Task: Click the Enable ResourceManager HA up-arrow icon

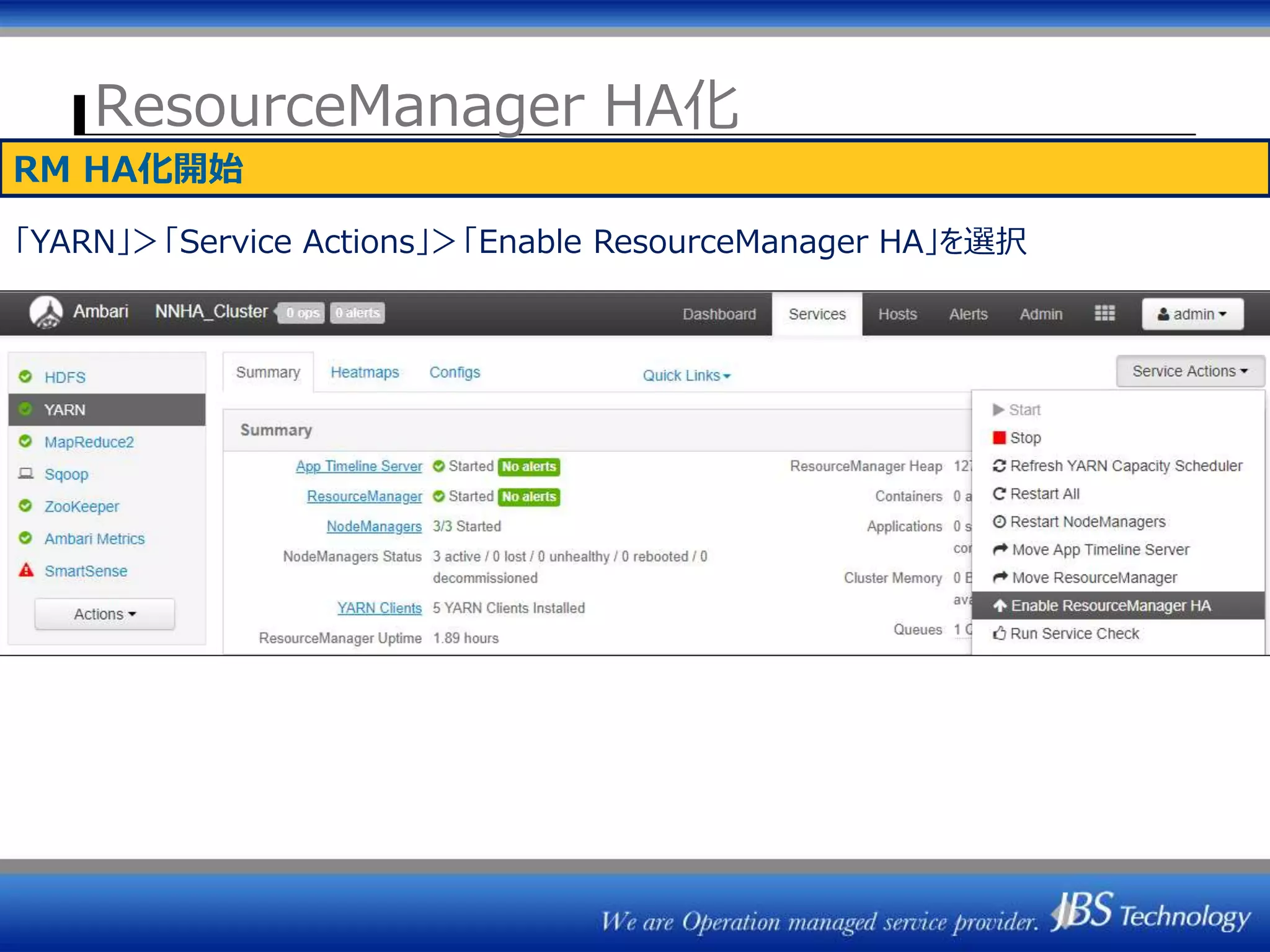Action: pos(1000,606)
